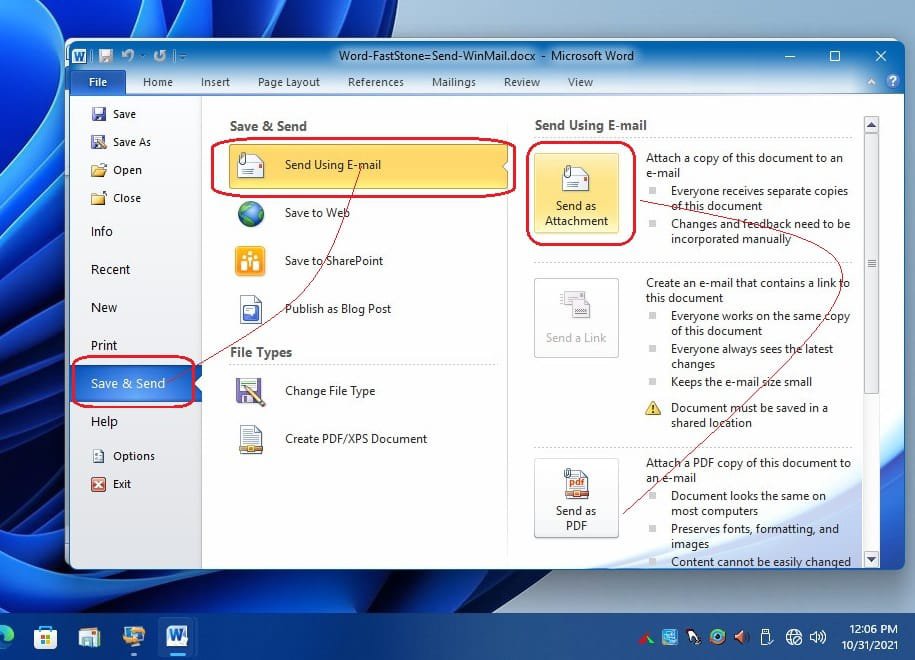Open the clock showing 12:06 PM
The image size is (915, 660).
(x=871, y=637)
